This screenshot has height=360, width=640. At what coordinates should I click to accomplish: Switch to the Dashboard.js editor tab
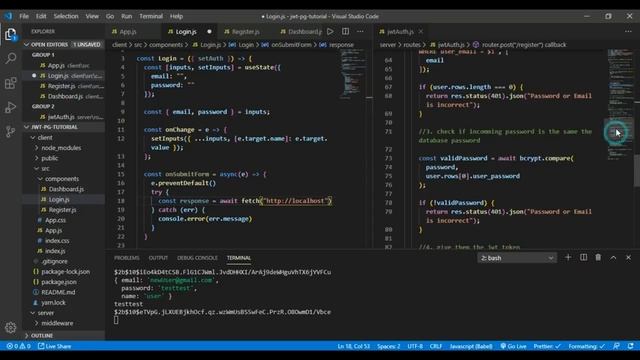click(x=301, y=31)
